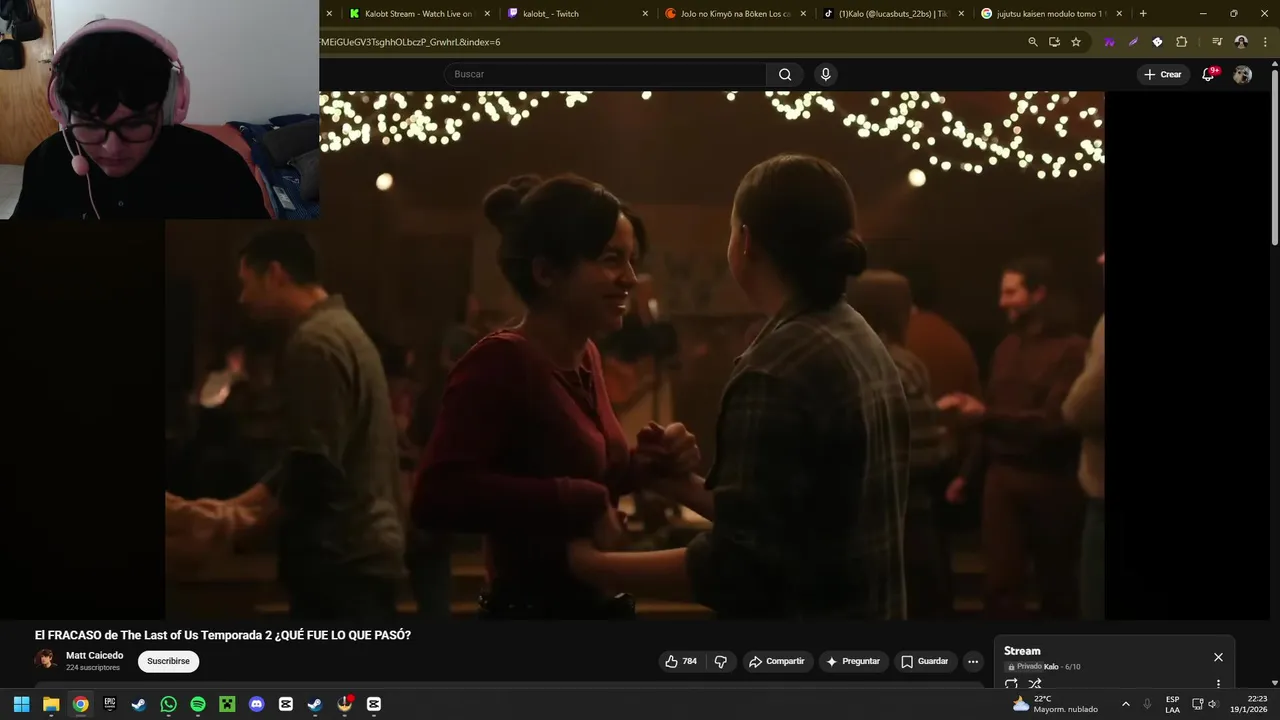Open YouTube notifications bell

coord(1208,74)
